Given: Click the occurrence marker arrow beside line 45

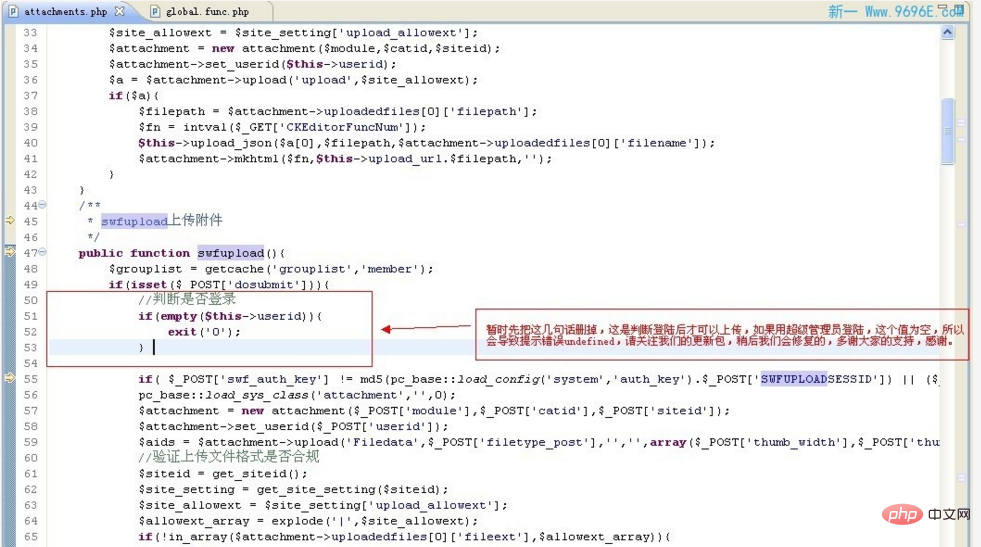Looking at the screenshot, I should click(x=10, y=220).
